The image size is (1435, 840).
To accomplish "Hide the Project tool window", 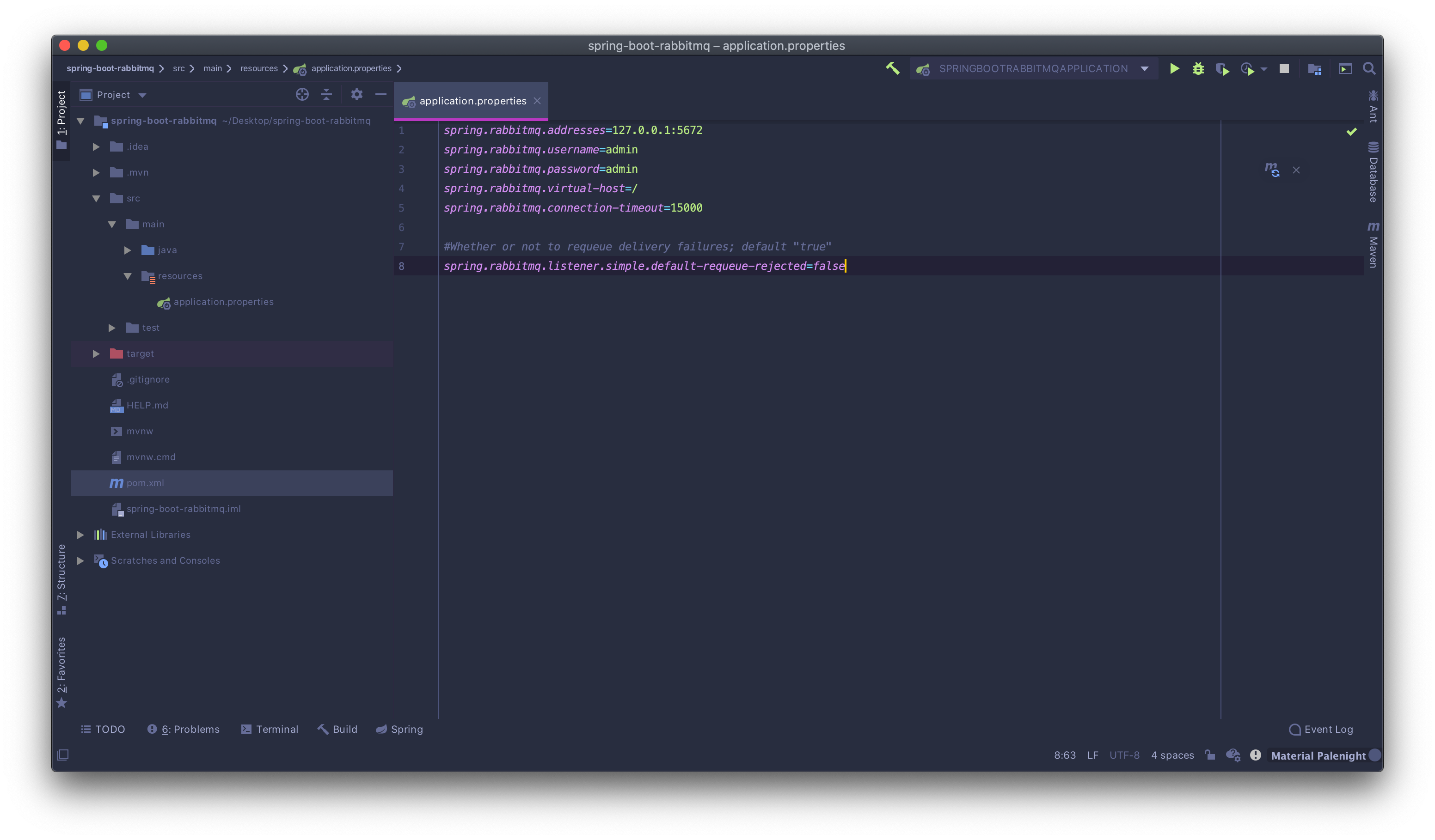I will pos(380,94).
